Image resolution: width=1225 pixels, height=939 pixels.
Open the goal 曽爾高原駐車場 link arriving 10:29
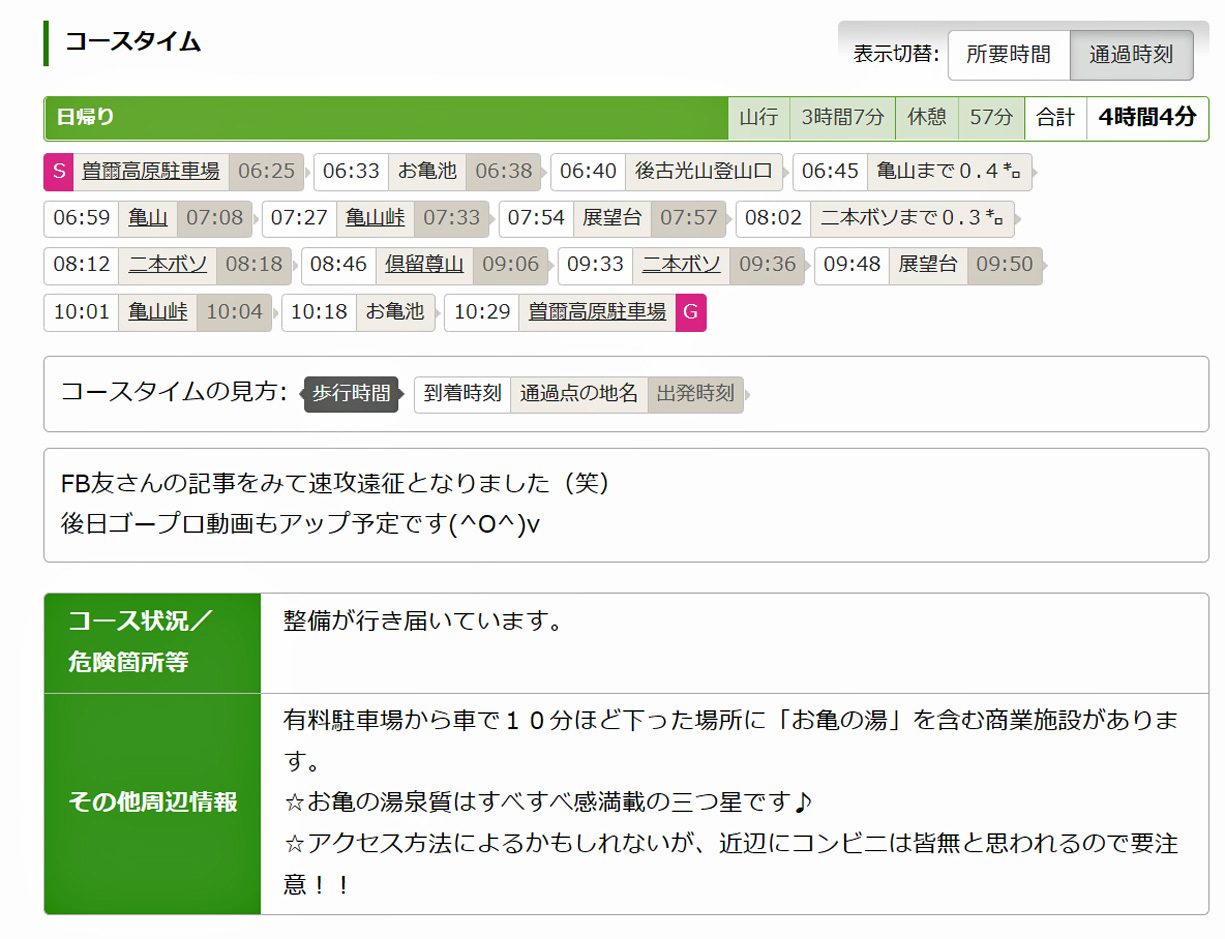[597, 312]
